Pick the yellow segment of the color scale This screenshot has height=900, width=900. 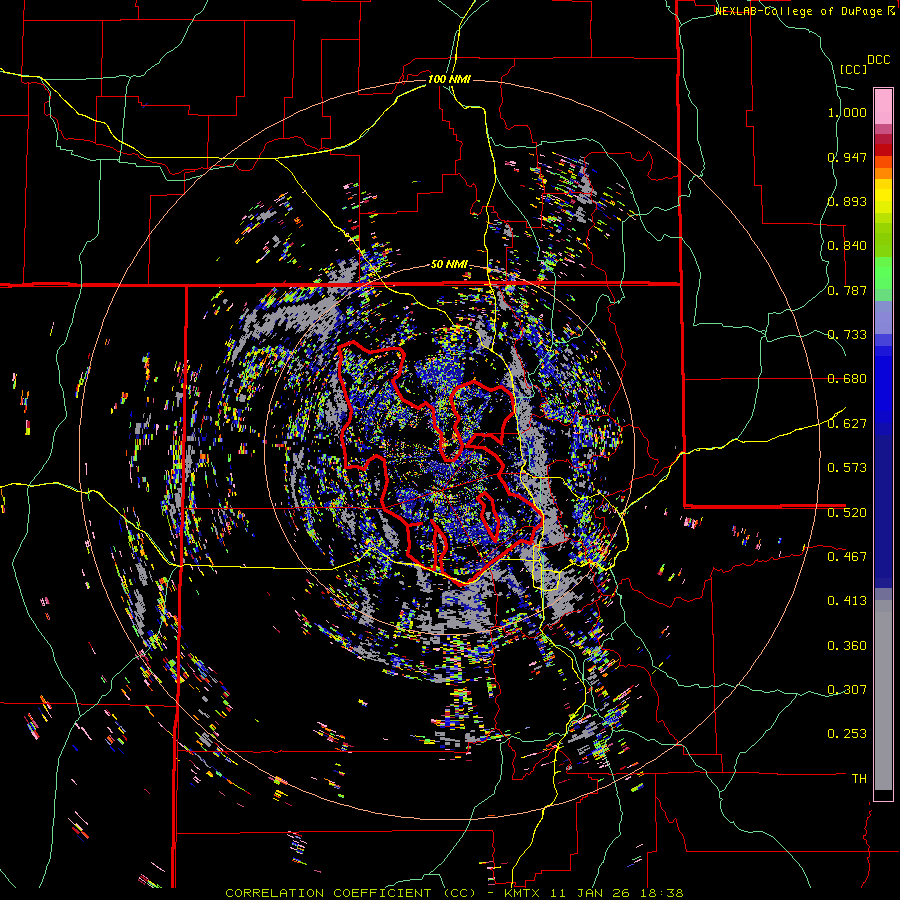coord(883,196)
